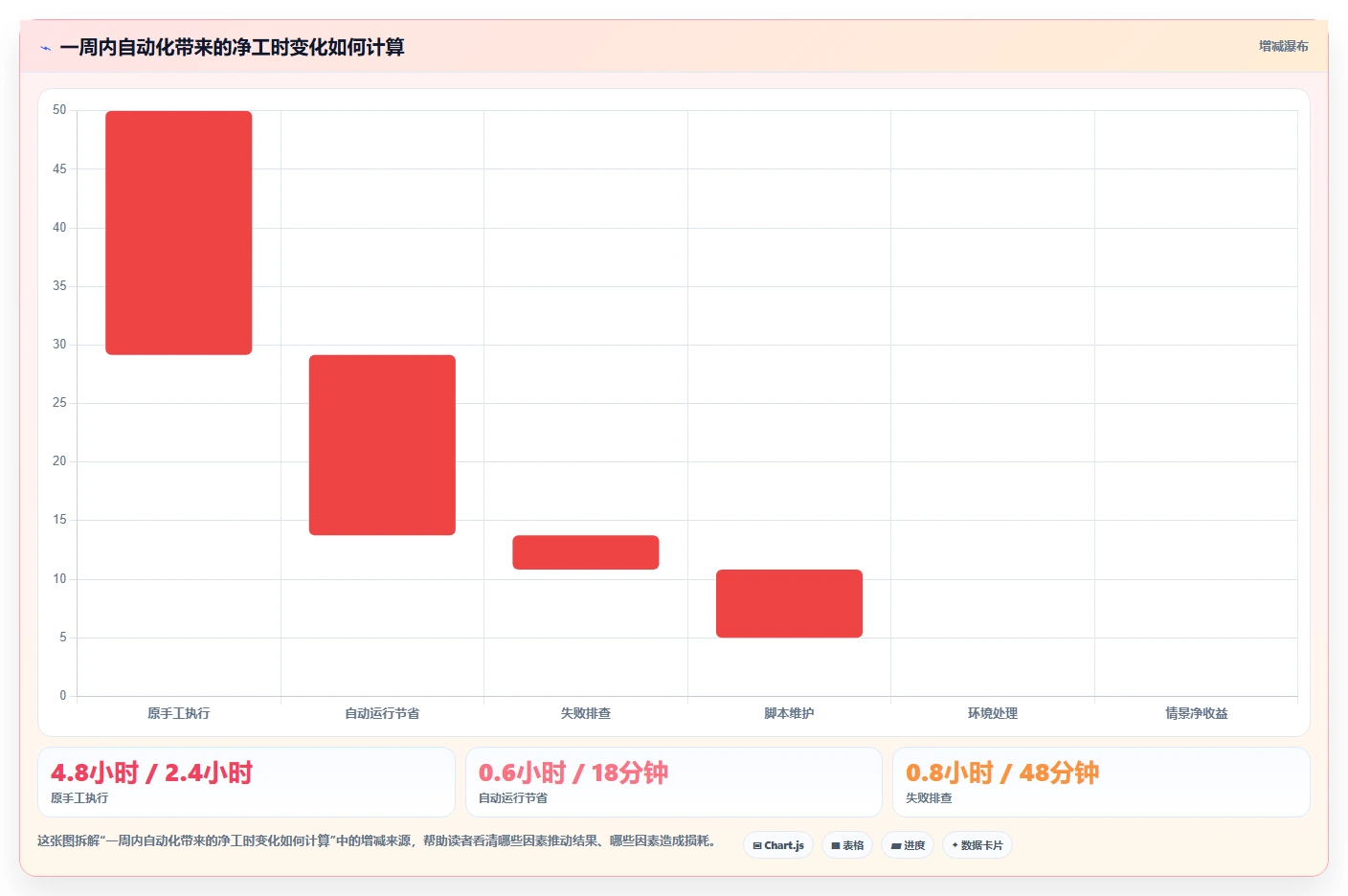The image size is (1348, 896).
Task: Click the Chart.js chip
Action: pos(778,845)
